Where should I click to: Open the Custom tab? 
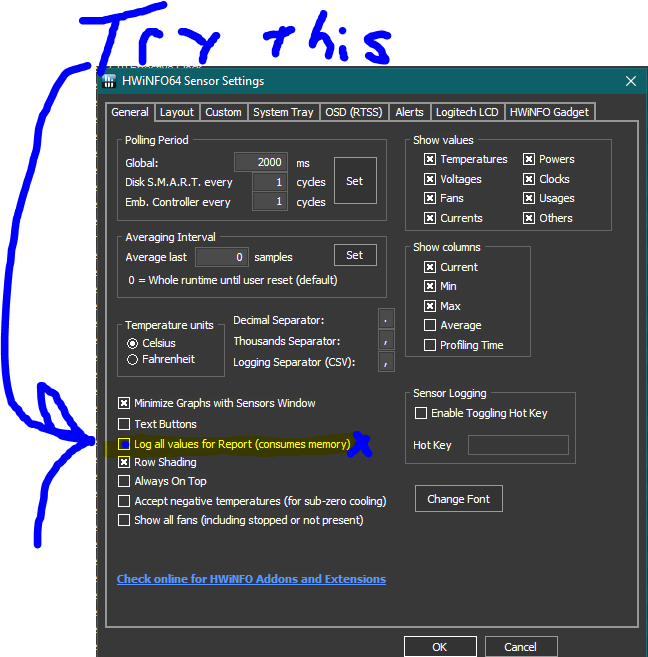(x=223, y=112)
